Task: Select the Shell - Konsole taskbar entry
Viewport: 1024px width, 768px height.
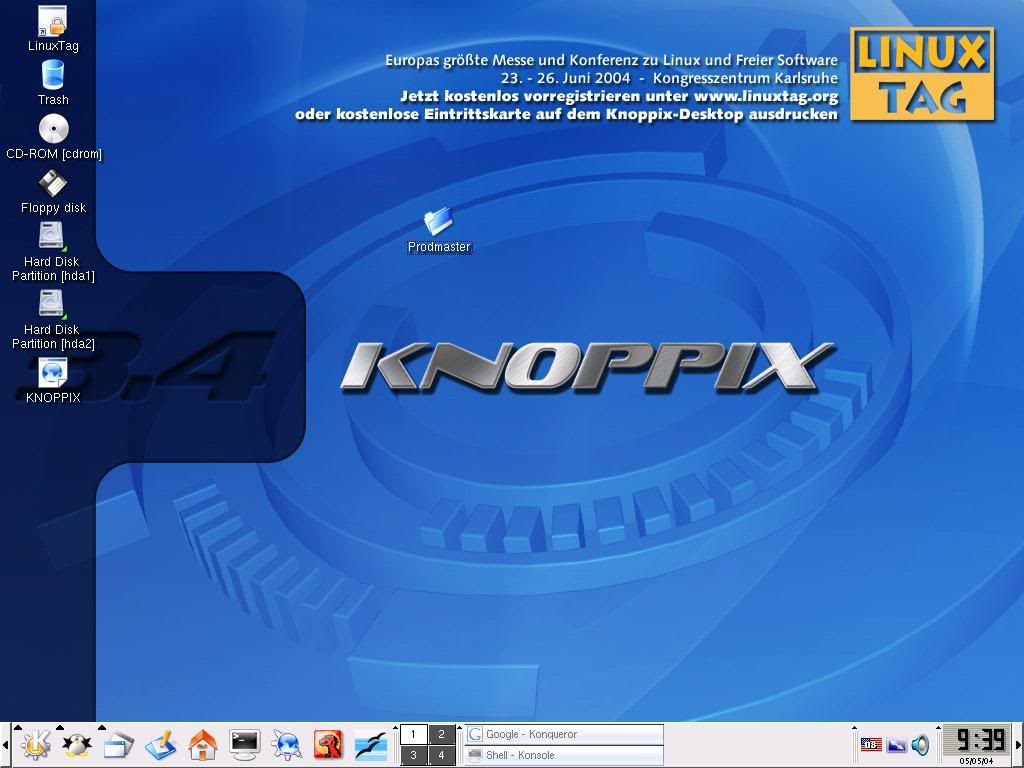Action: (564, 755)
